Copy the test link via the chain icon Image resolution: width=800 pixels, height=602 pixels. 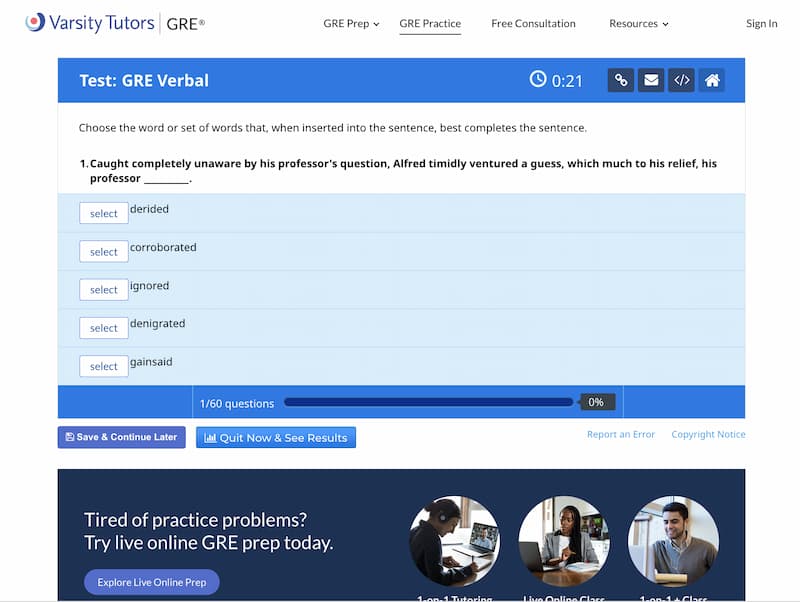point(620,80)
